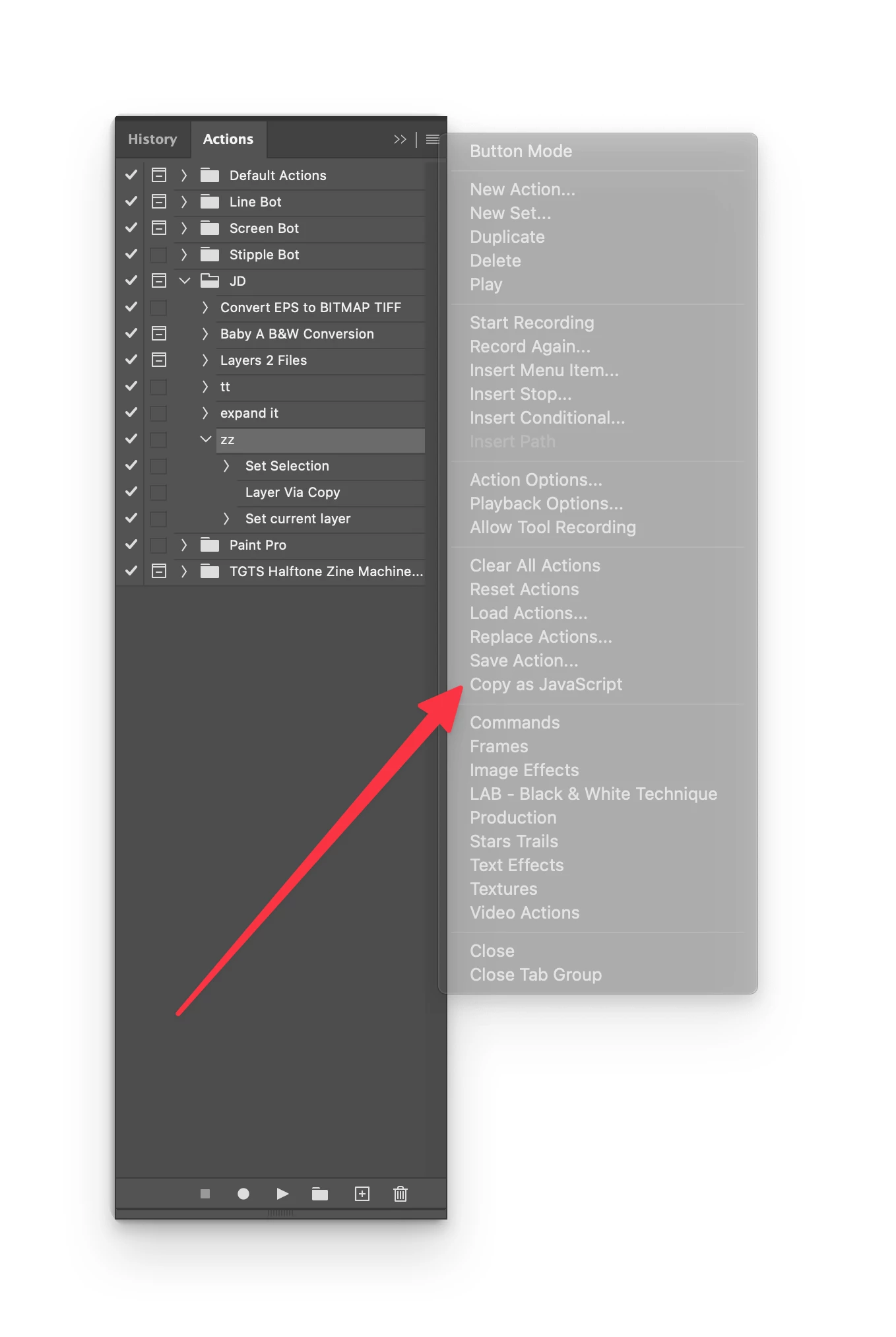Uncheck the expand it action checkmark
The image size is (896, 1337).
(x=131, y=412)
